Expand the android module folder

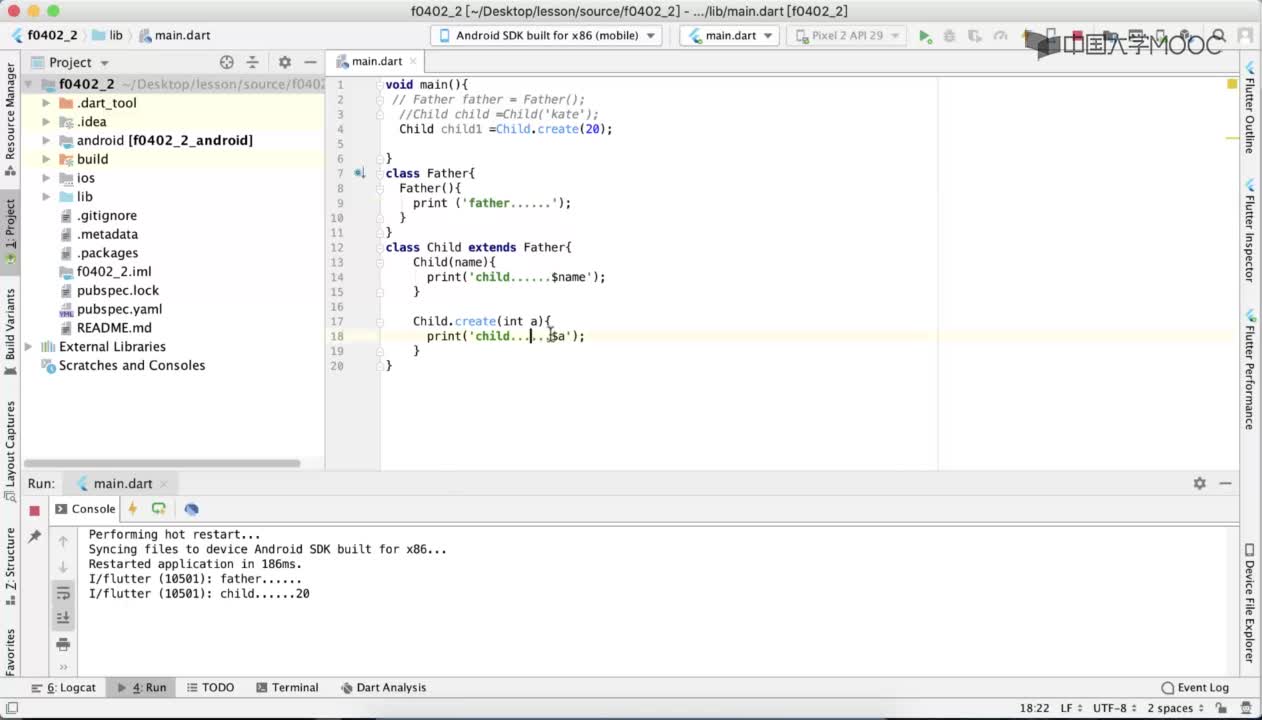[x=46, y=141]
